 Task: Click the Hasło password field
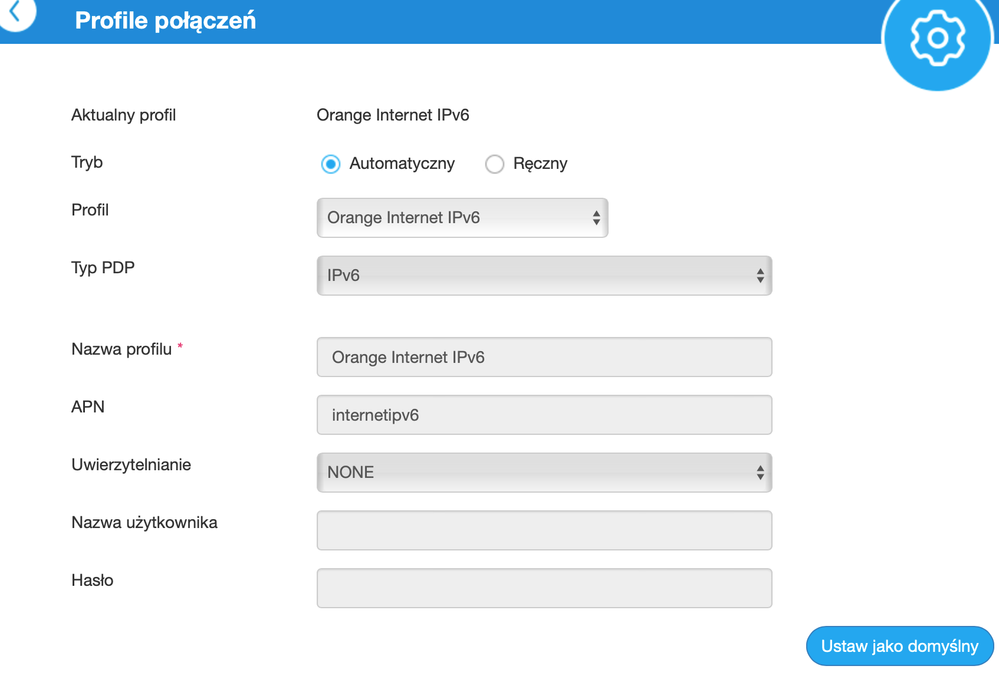pyautogui.click(x=544, y=589)
